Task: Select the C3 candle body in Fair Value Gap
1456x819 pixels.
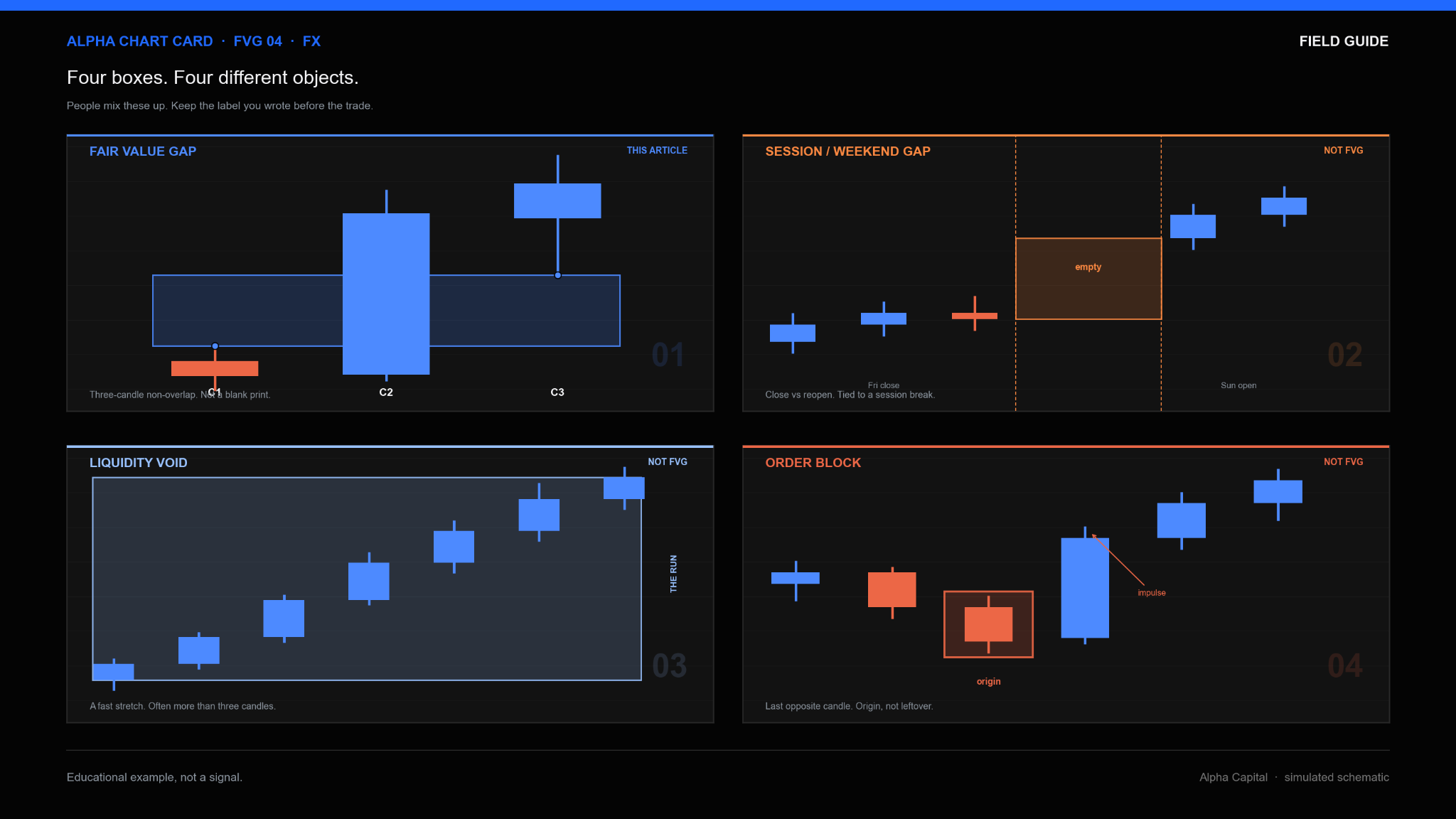Action: [x=557, y=200]
